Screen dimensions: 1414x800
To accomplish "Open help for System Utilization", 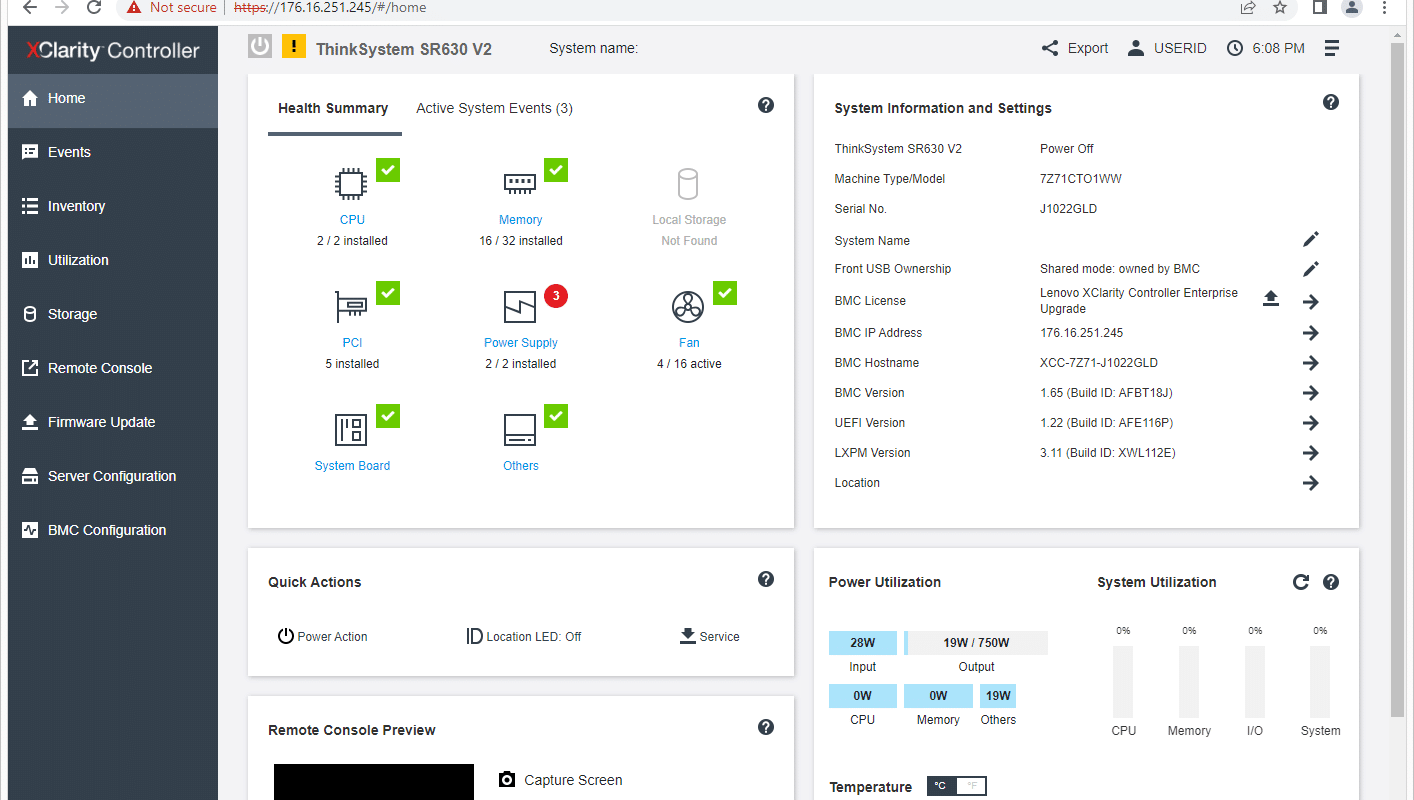I will [x=1331, y=582].
